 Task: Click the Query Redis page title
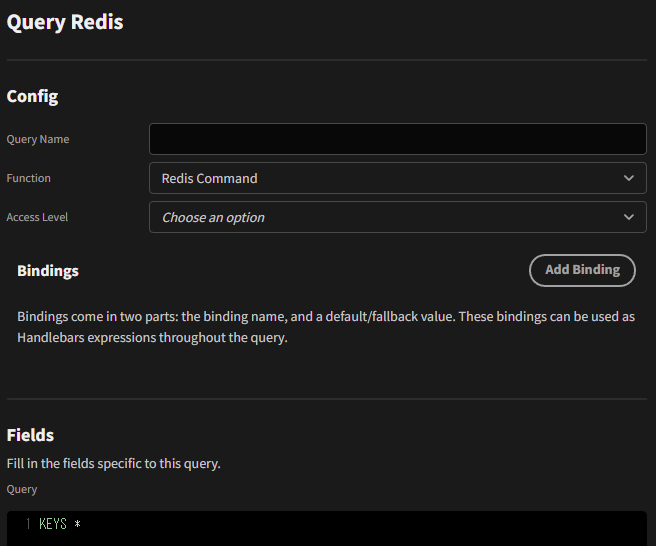click(65, 22)
